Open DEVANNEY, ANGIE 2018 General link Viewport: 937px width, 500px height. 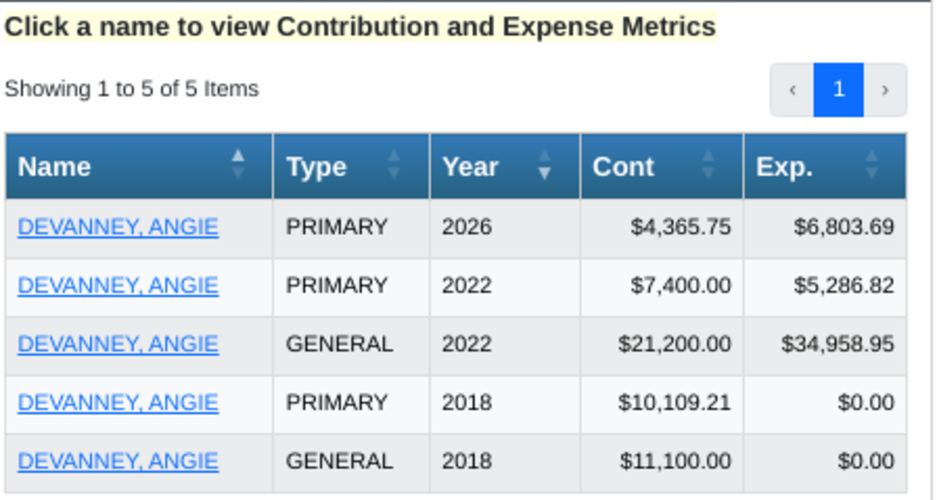click(x=118, y=461)
